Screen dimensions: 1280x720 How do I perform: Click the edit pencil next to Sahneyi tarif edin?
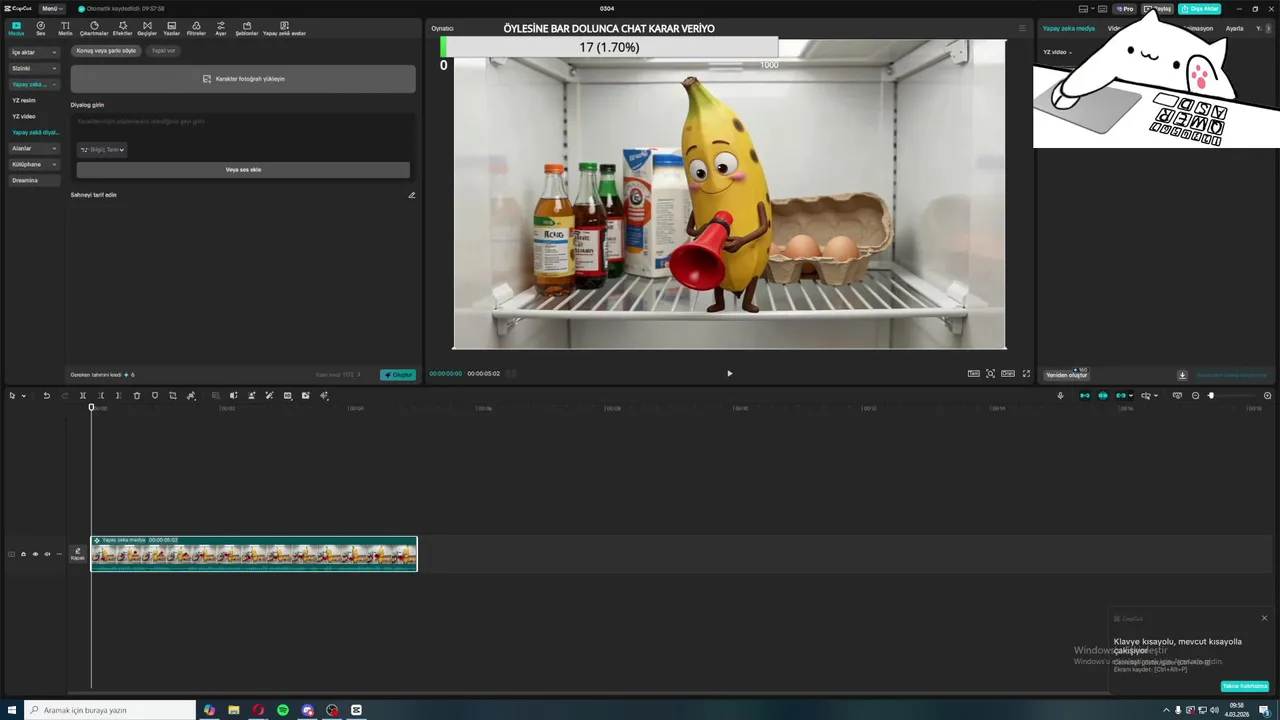[411, 195]
